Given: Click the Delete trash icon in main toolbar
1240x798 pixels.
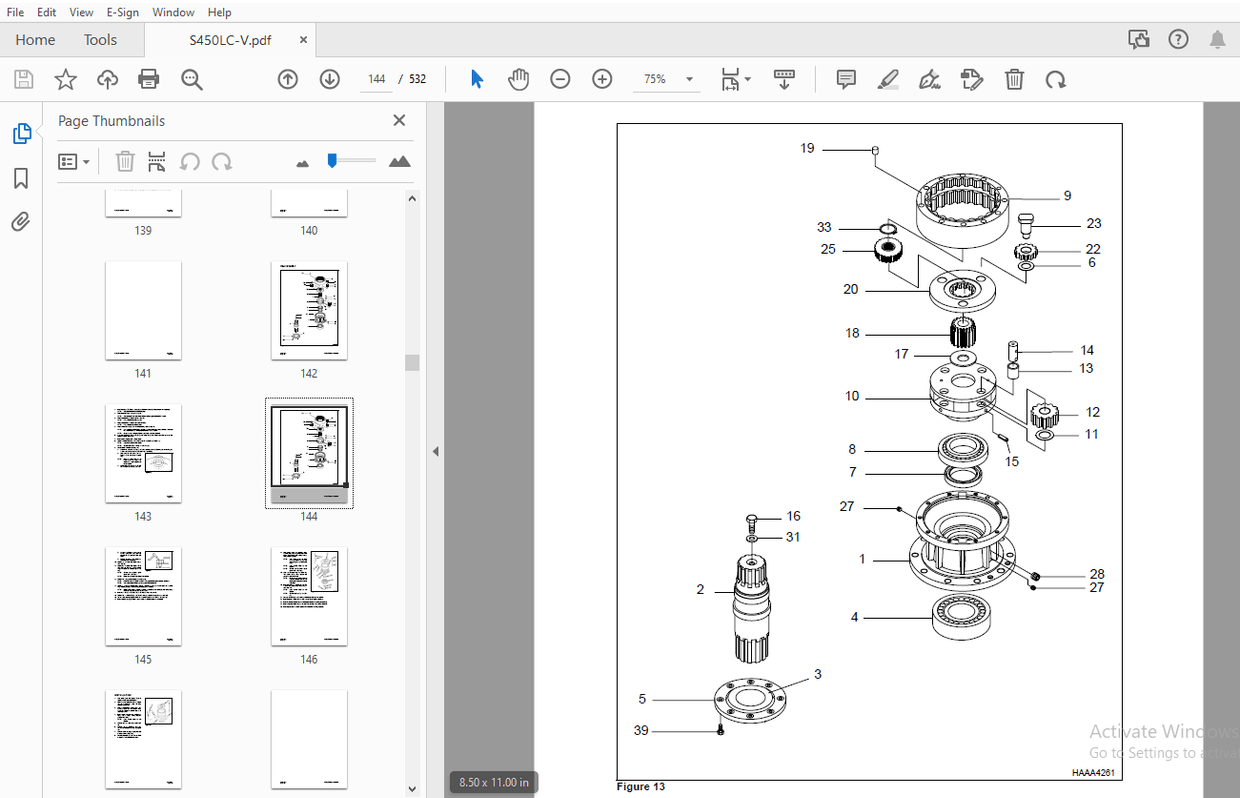Looking at the screenshot, I should (1014, 79).
